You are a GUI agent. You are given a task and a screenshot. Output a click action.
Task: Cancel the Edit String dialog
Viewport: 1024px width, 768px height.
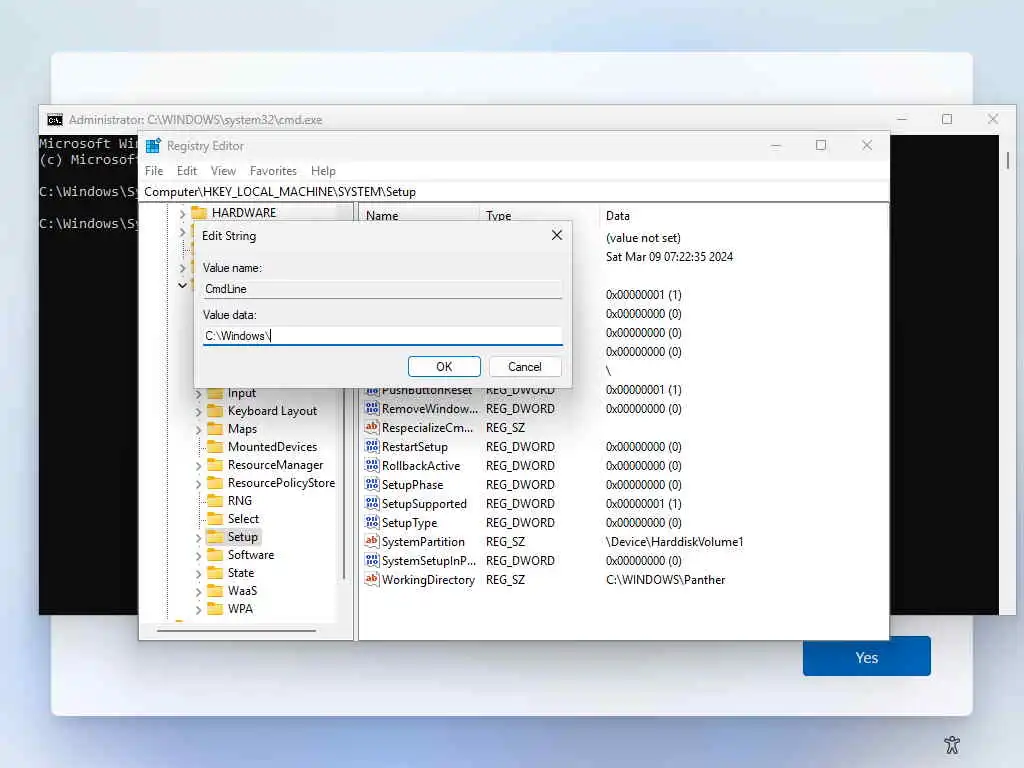[525, 366]
